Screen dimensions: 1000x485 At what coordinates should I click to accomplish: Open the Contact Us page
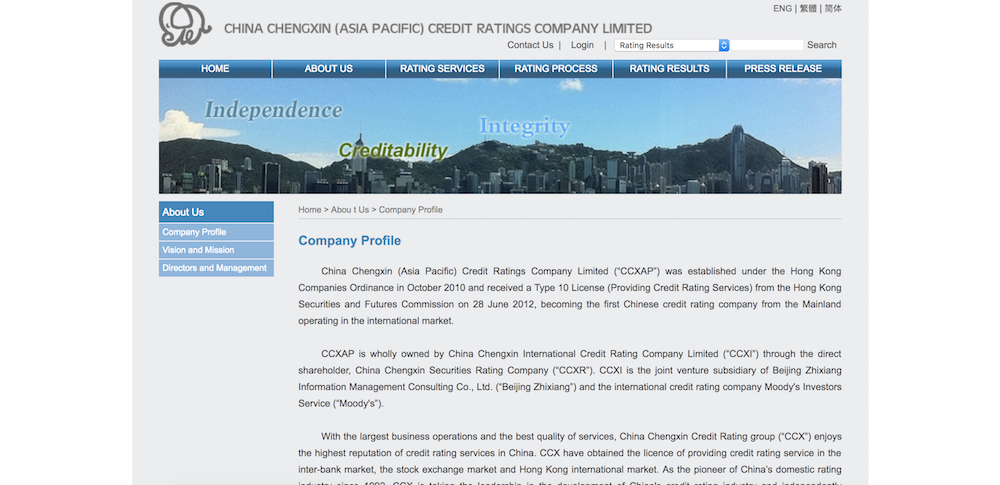(530, 45)
